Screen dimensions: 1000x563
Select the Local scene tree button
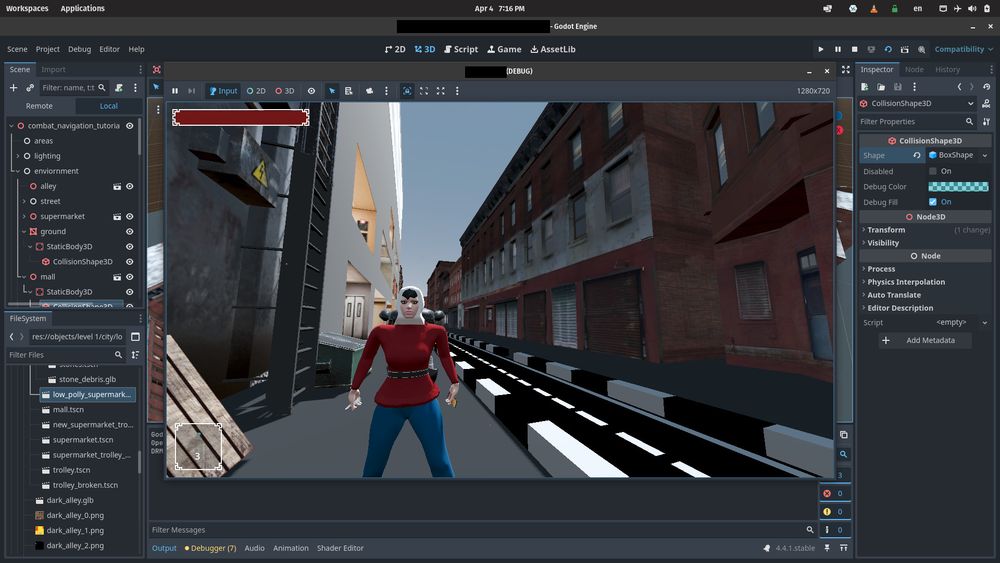[109, 106]
